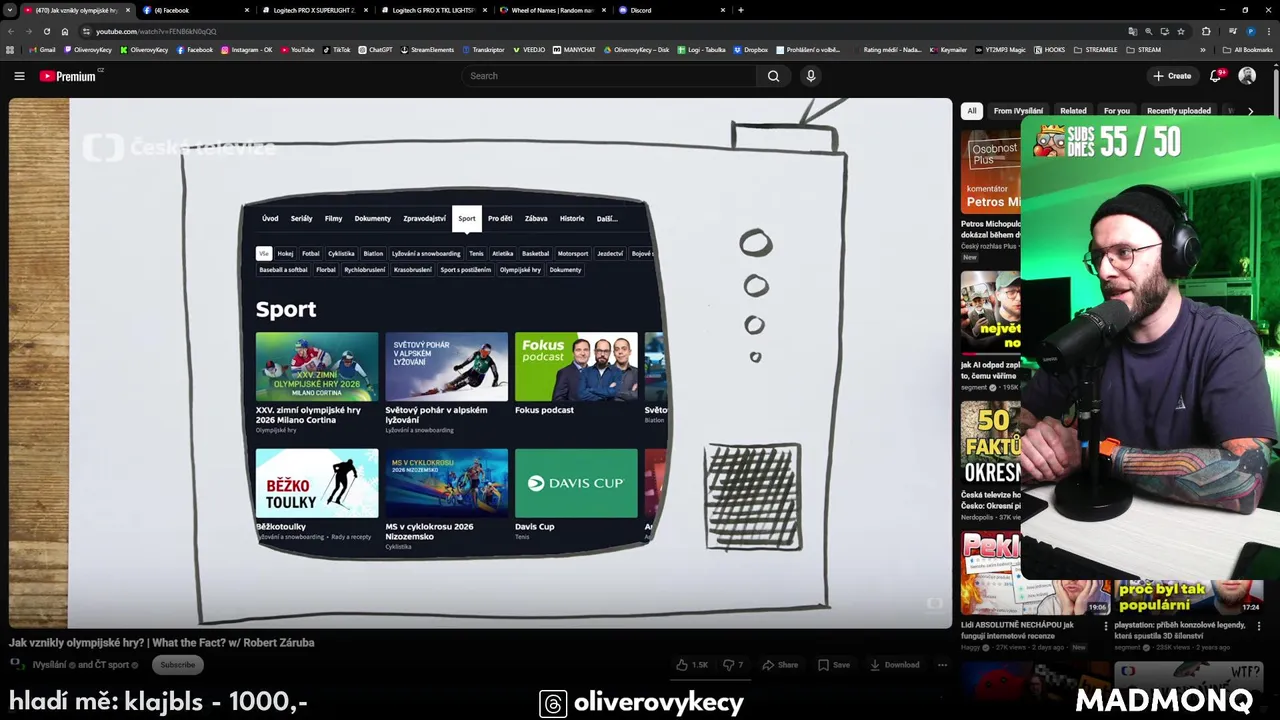Click the YouTube search magnifier button

[x=773, y=76]
